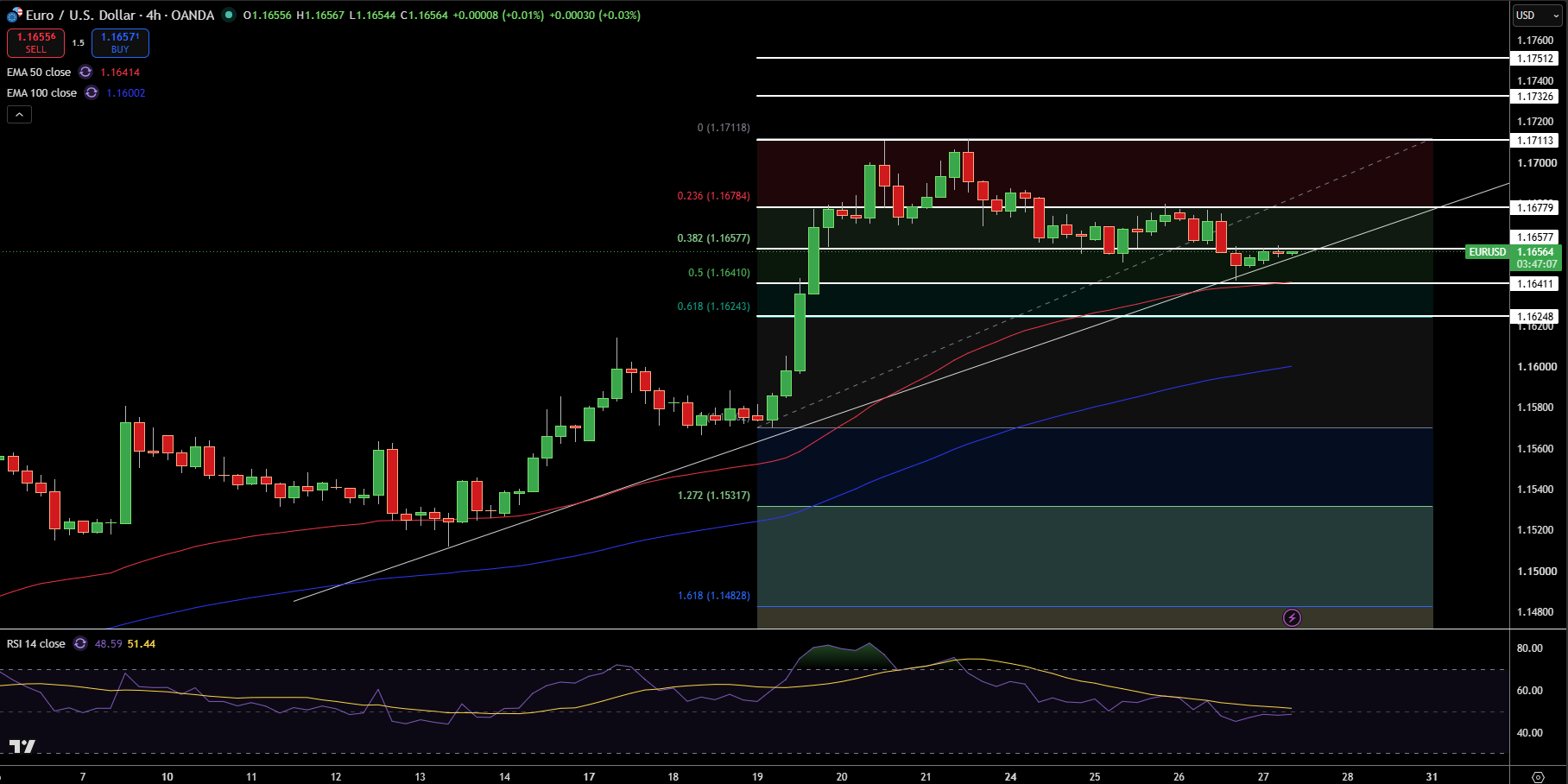
Task: Select the RSI 14 close indicator label
Action: 36,644
